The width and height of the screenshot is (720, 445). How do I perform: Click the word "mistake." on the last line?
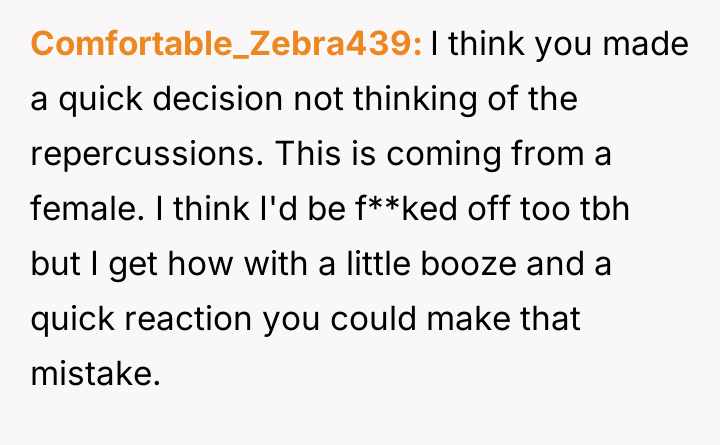(96, 376)
